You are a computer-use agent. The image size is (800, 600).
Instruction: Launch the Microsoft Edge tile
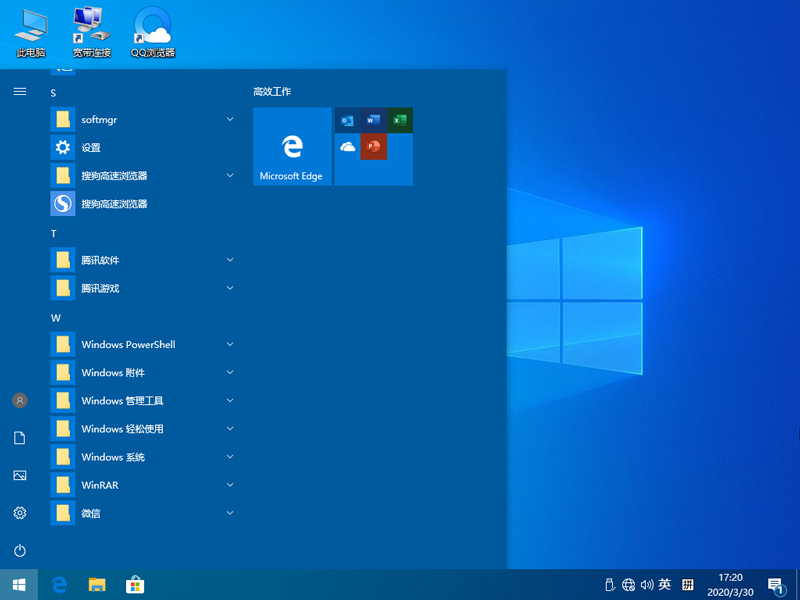click(x=292, y=146)
